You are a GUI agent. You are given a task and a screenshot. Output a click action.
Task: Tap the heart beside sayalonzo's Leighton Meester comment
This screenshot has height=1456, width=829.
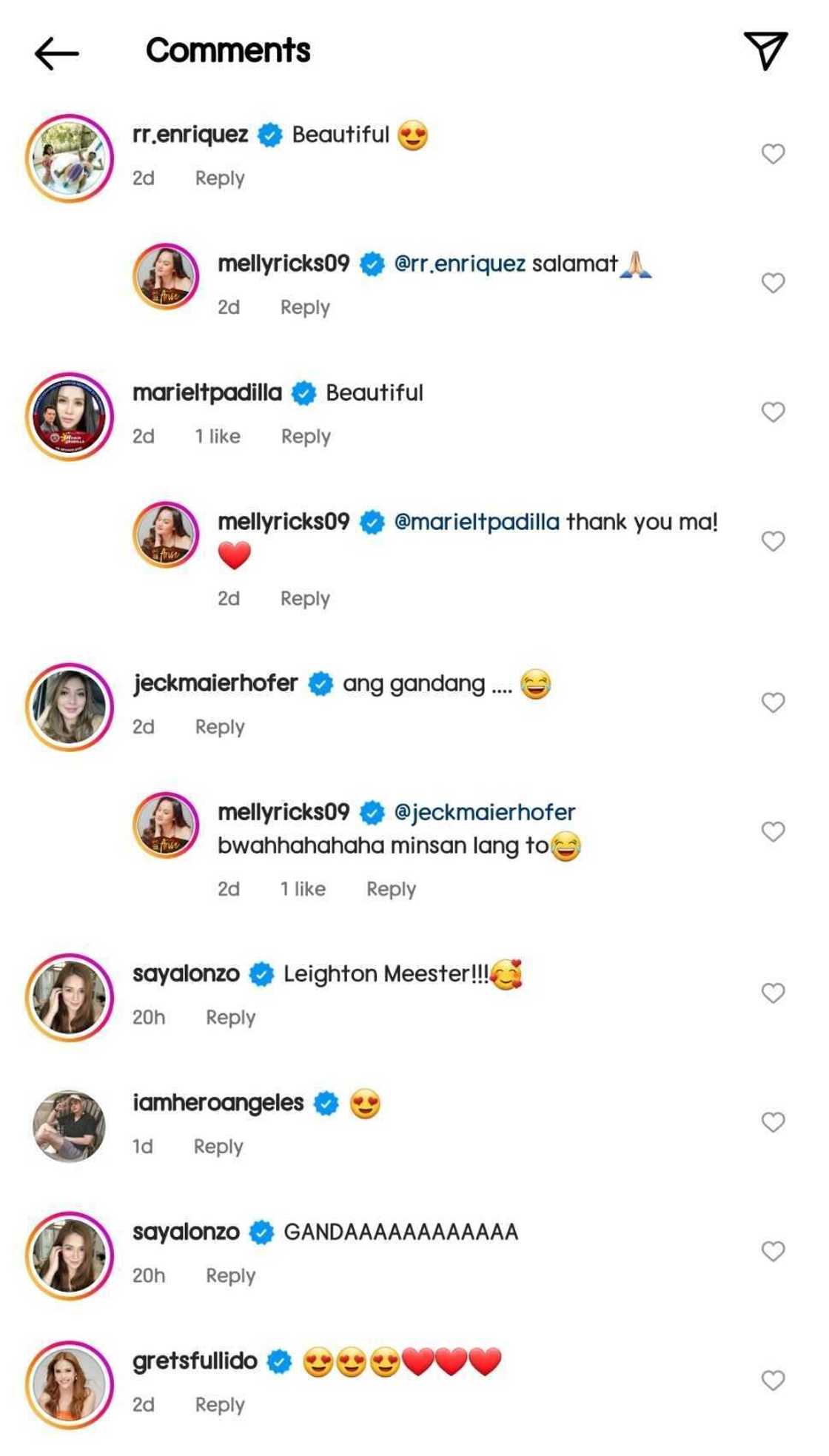(x=773, y=992)
